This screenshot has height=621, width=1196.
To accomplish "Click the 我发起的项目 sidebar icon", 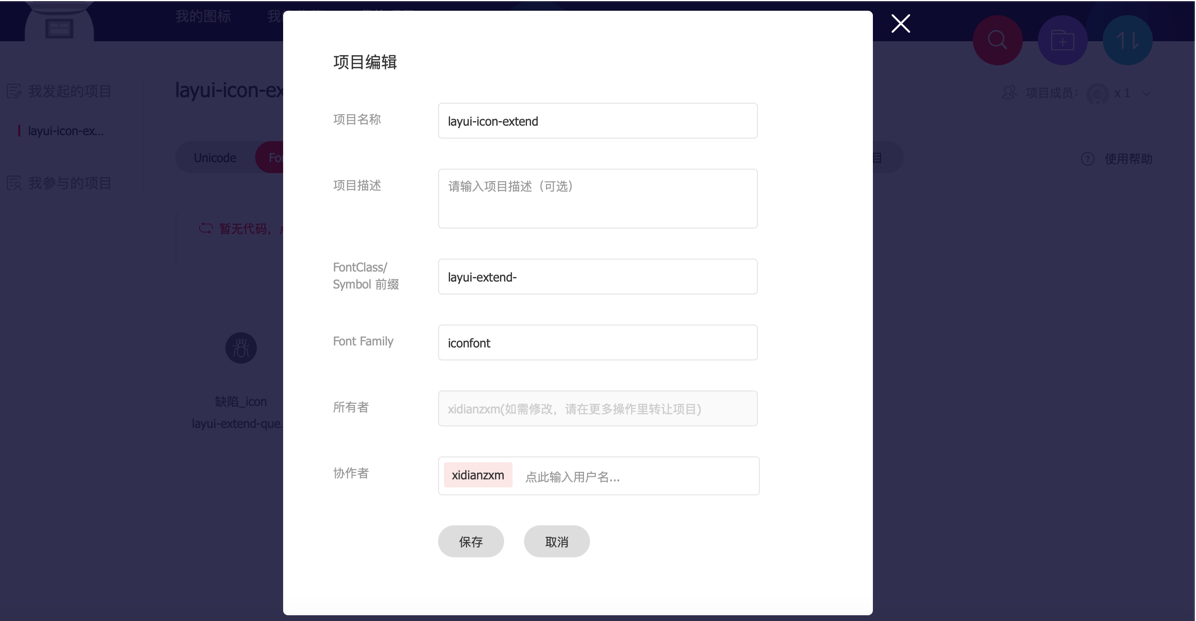I will pos(14,92).
